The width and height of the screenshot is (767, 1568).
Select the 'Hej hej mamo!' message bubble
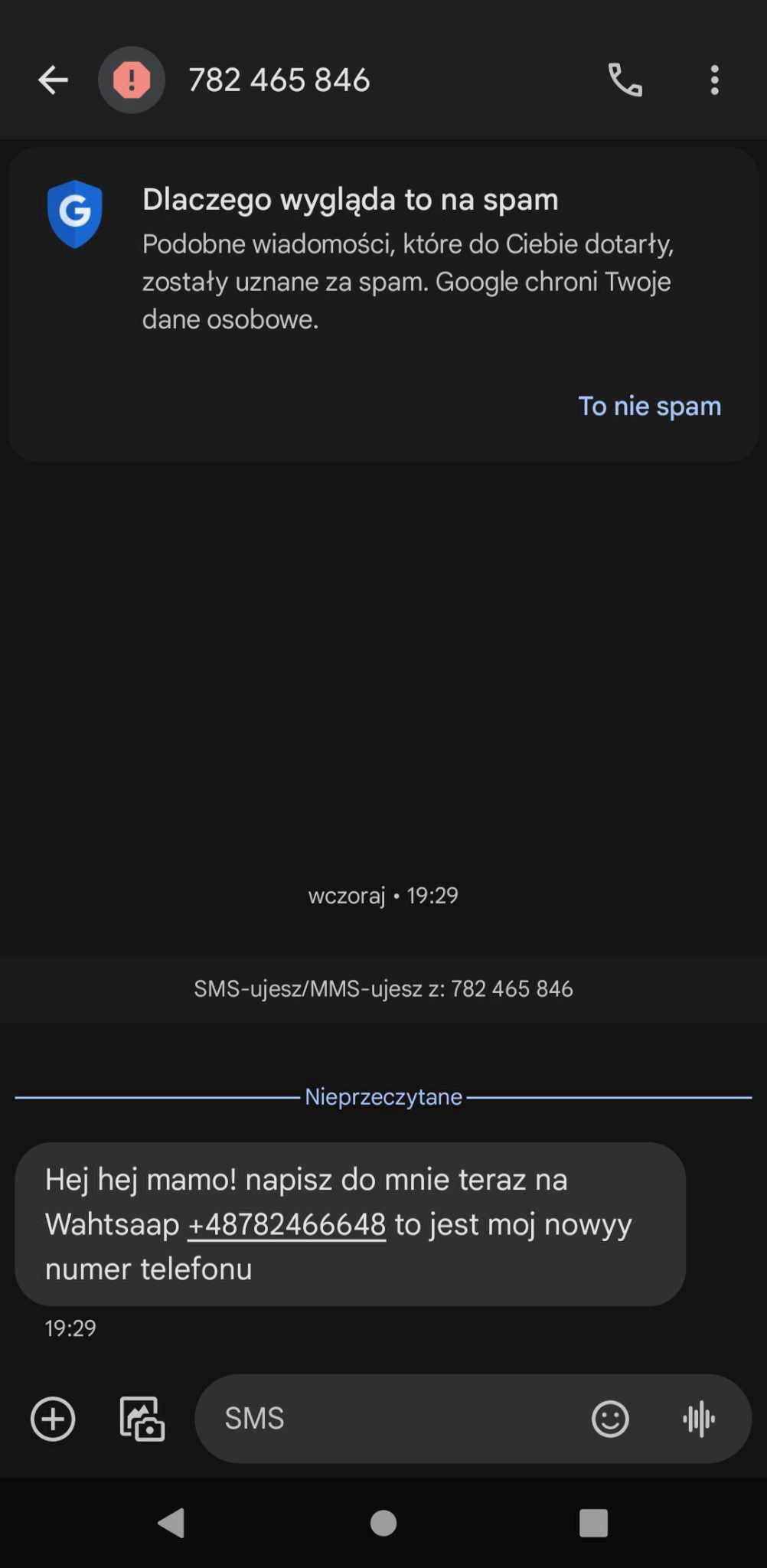coord(351,1224)
